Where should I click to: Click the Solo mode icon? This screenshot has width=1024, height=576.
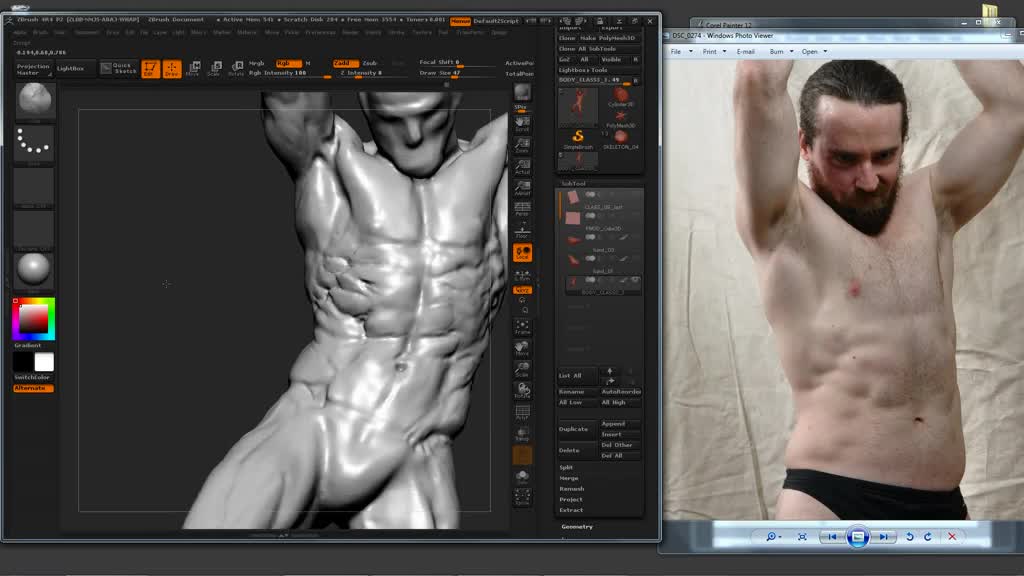pos(522,476)
